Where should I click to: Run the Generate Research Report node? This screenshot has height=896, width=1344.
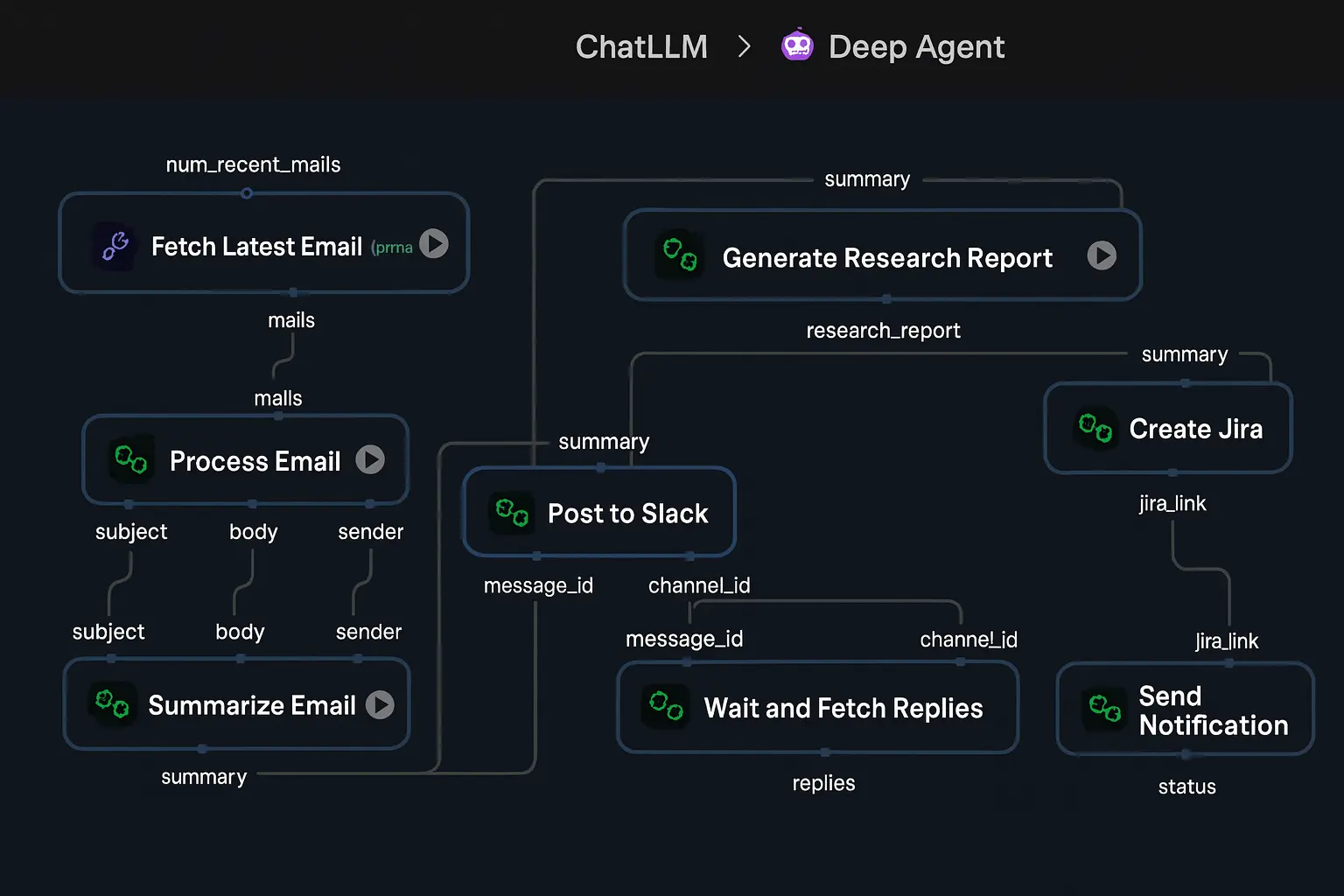point(1102,255)
